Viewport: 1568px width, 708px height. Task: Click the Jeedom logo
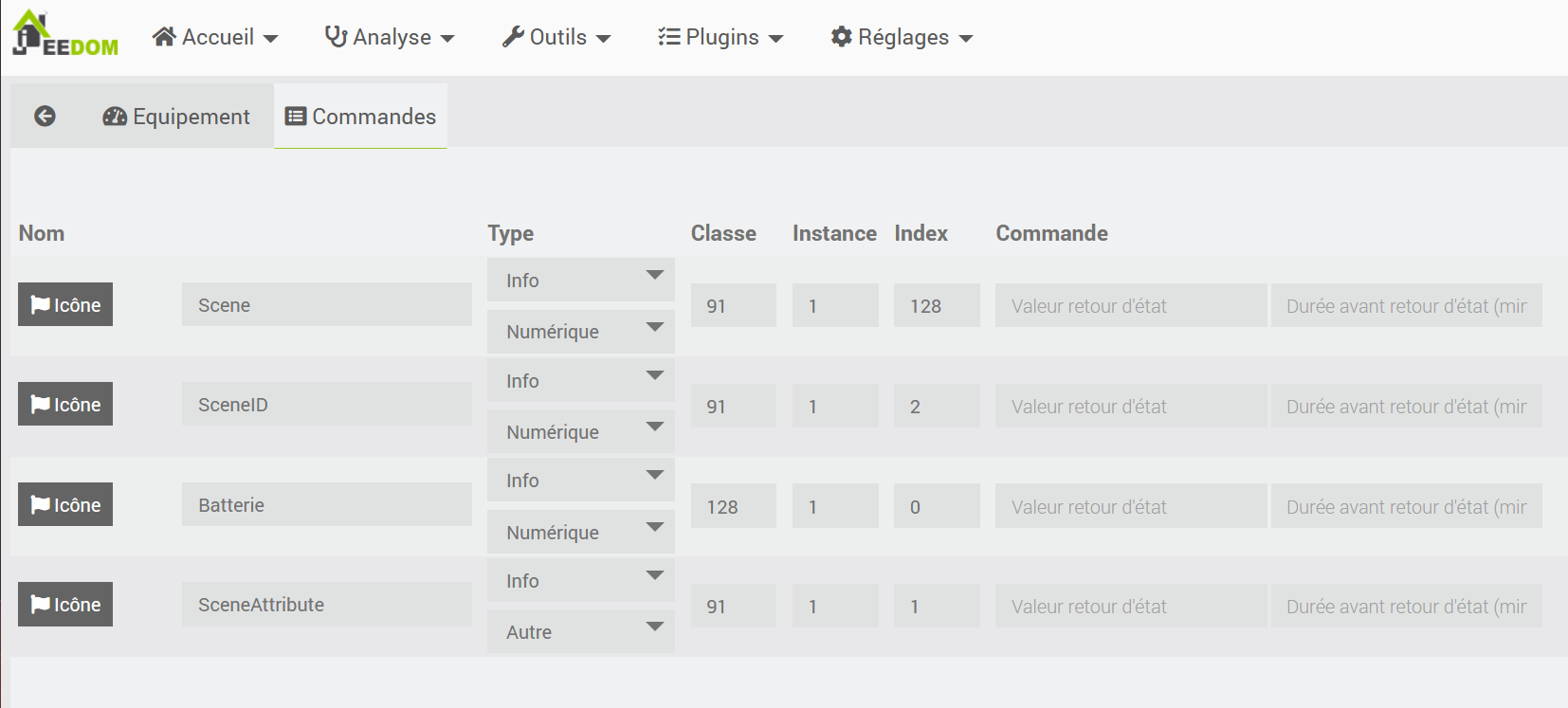pyautogui.click(x=64, y=36)
